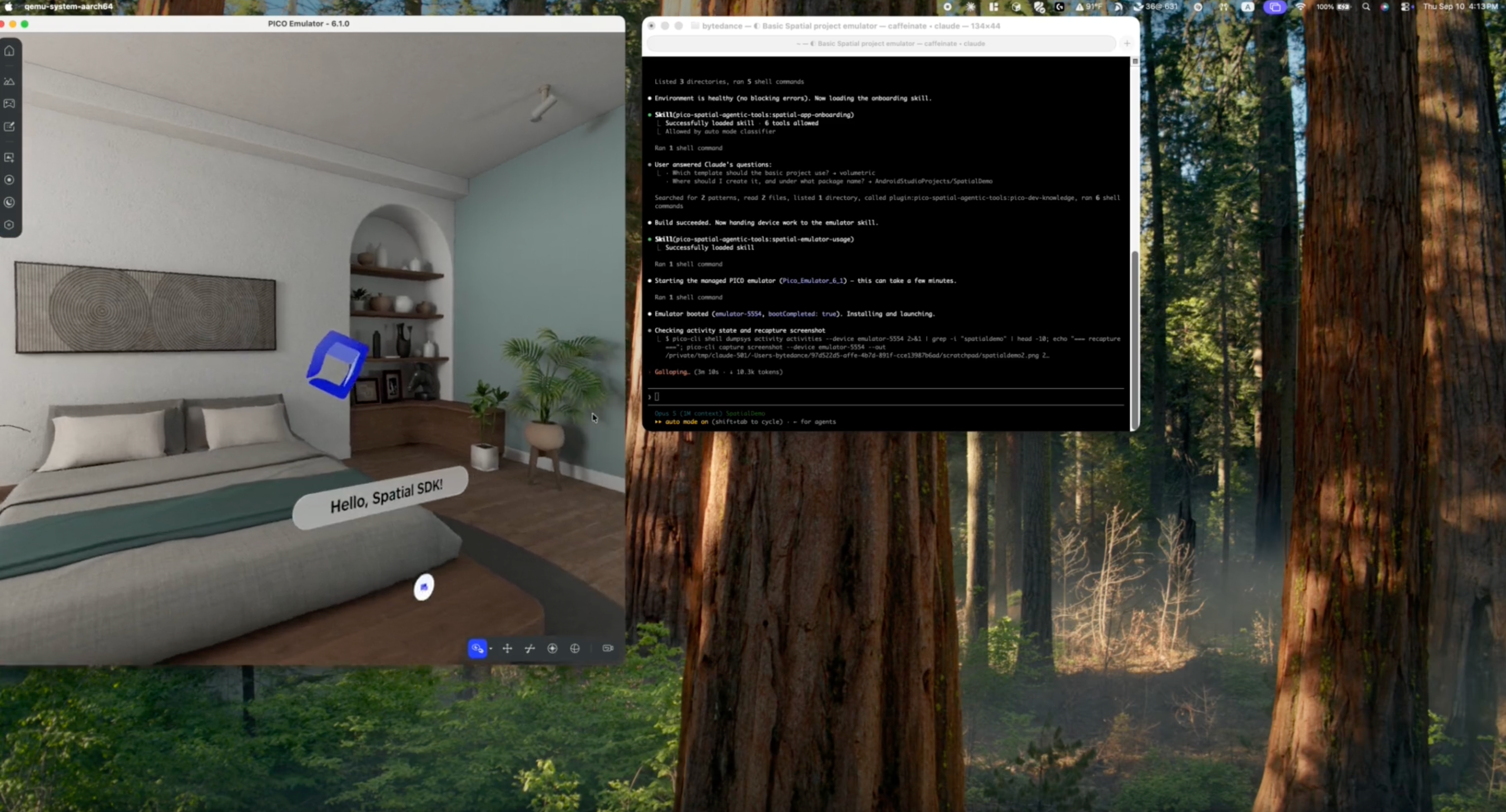This screenshot has width=1506, height=812.
Task: Click "Environment is healthy" terminal line
Action: (x=792, y=99)
